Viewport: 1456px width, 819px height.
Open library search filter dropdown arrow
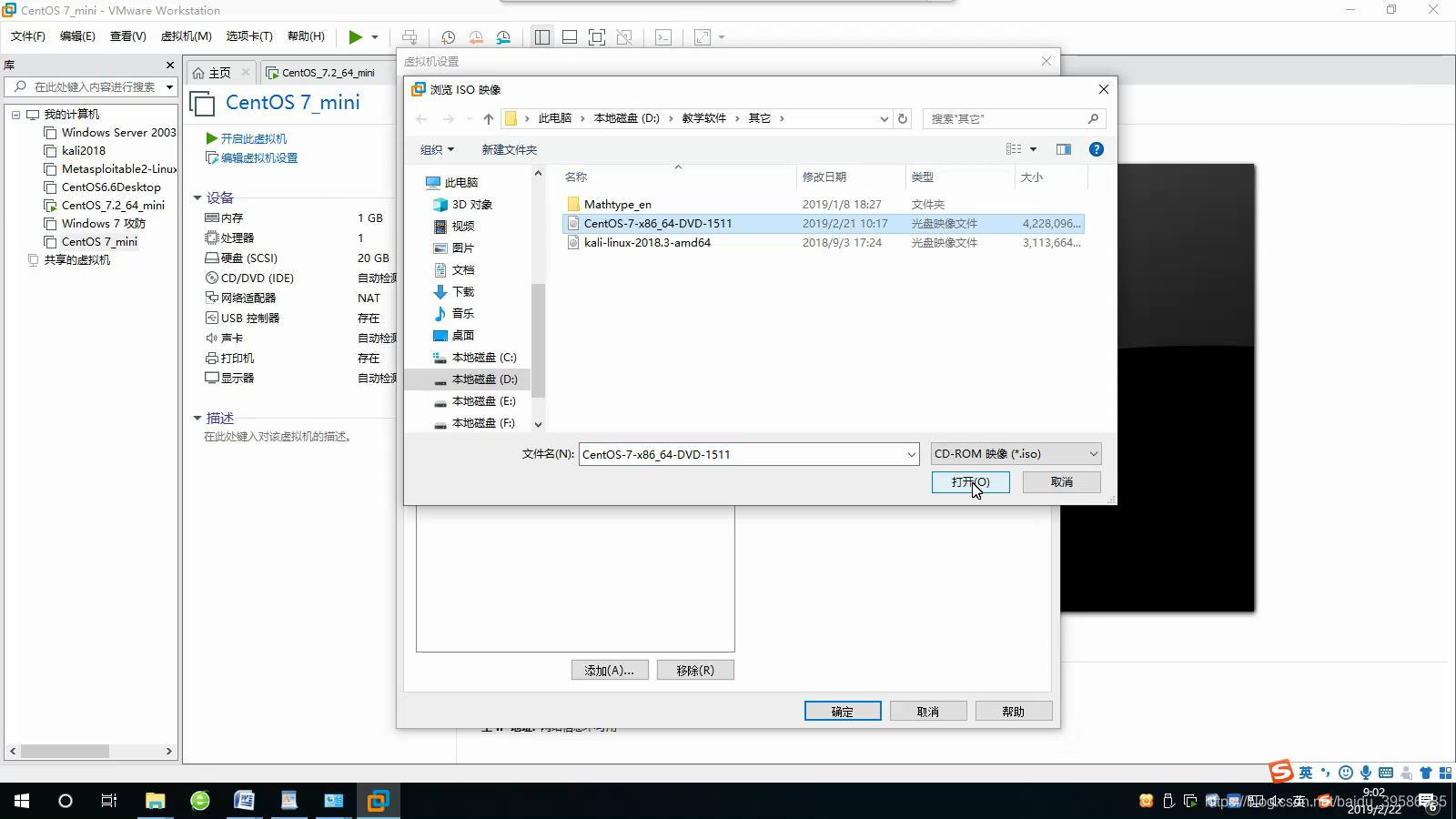click(x=169, y=87)
